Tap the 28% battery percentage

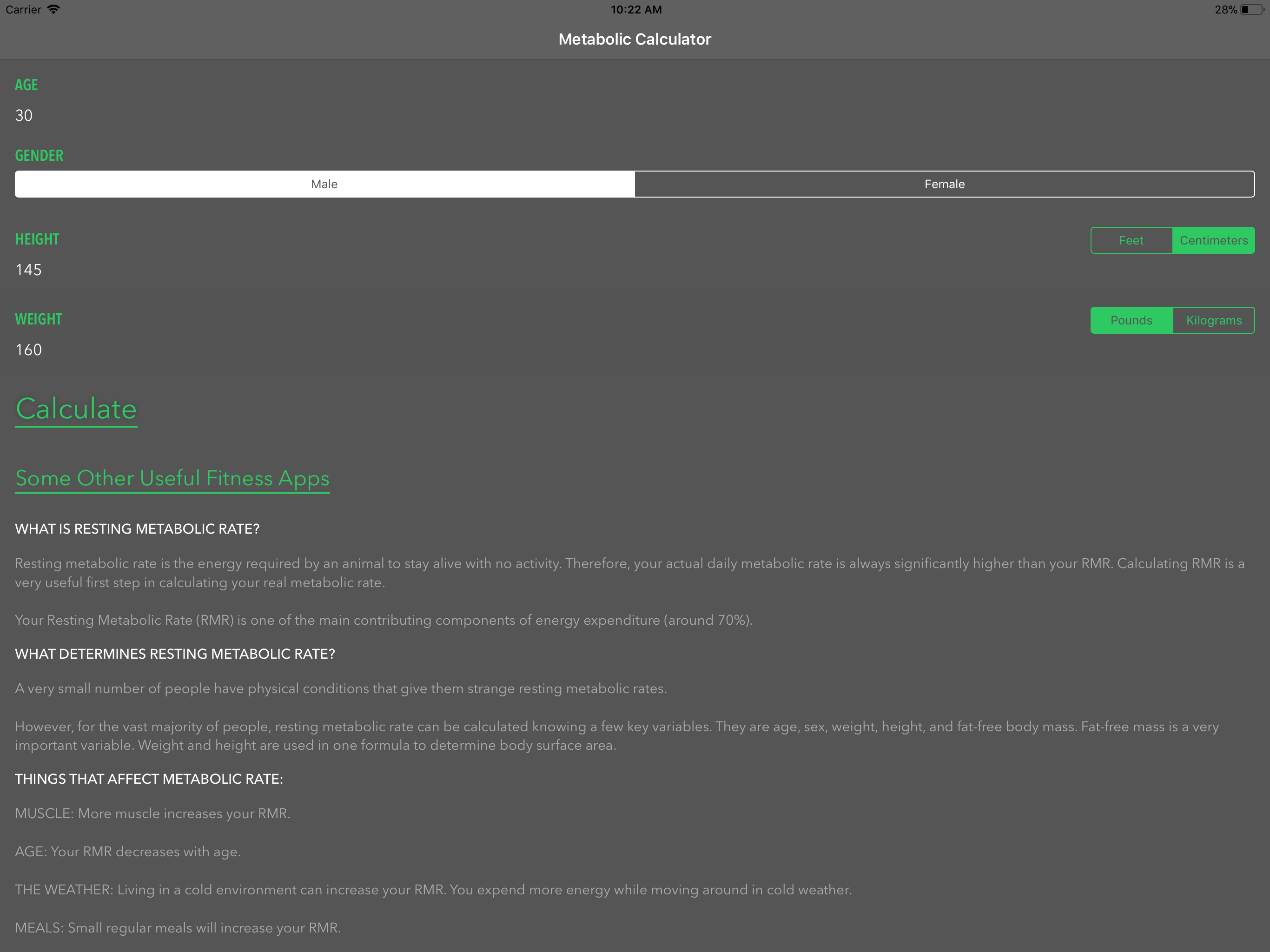(1226, 10)
